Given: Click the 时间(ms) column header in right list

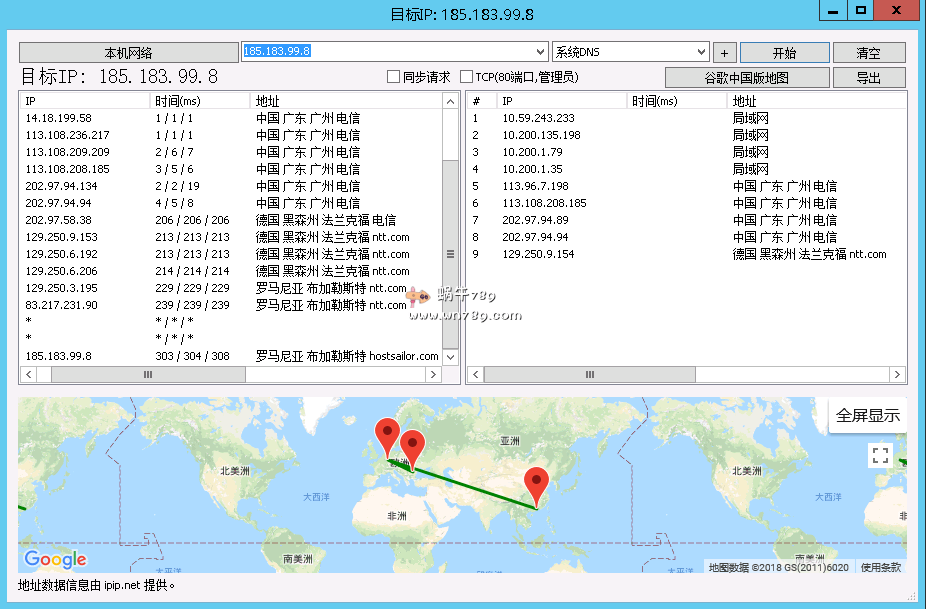Looking at the screenshot, I should tap(677, 101).
